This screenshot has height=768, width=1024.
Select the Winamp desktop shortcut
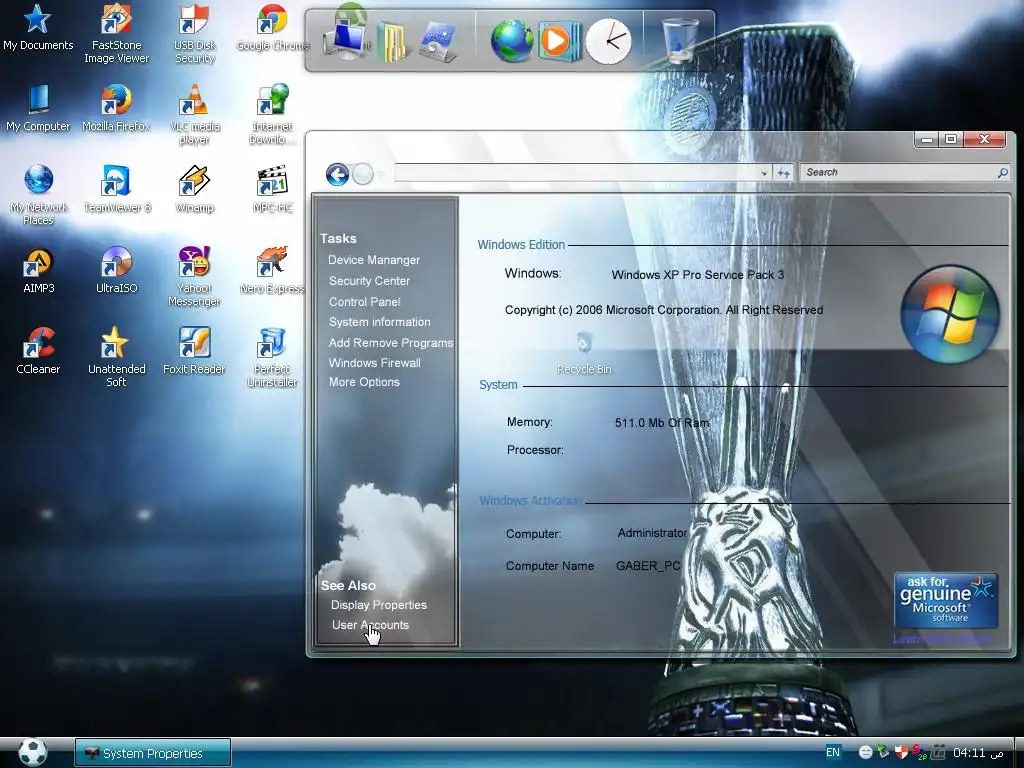click(194, 189)
